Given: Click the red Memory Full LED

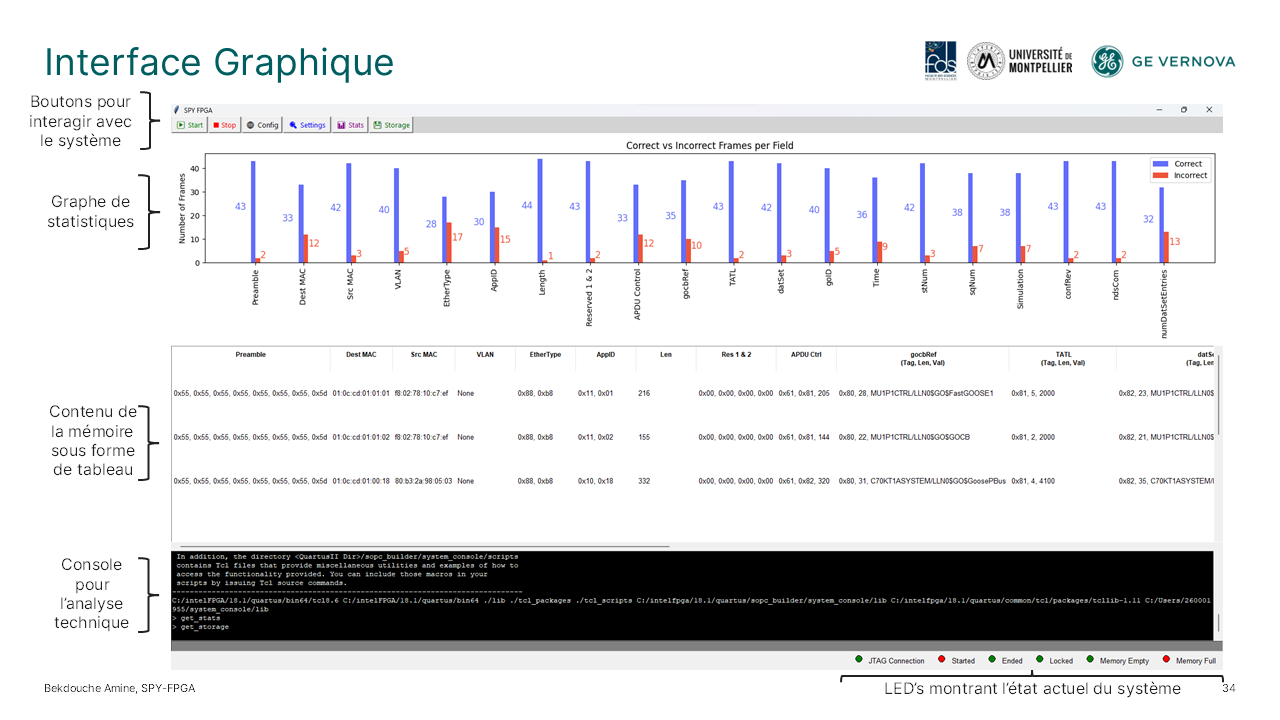Looking at the screenshot, I should coord(1166,660).
